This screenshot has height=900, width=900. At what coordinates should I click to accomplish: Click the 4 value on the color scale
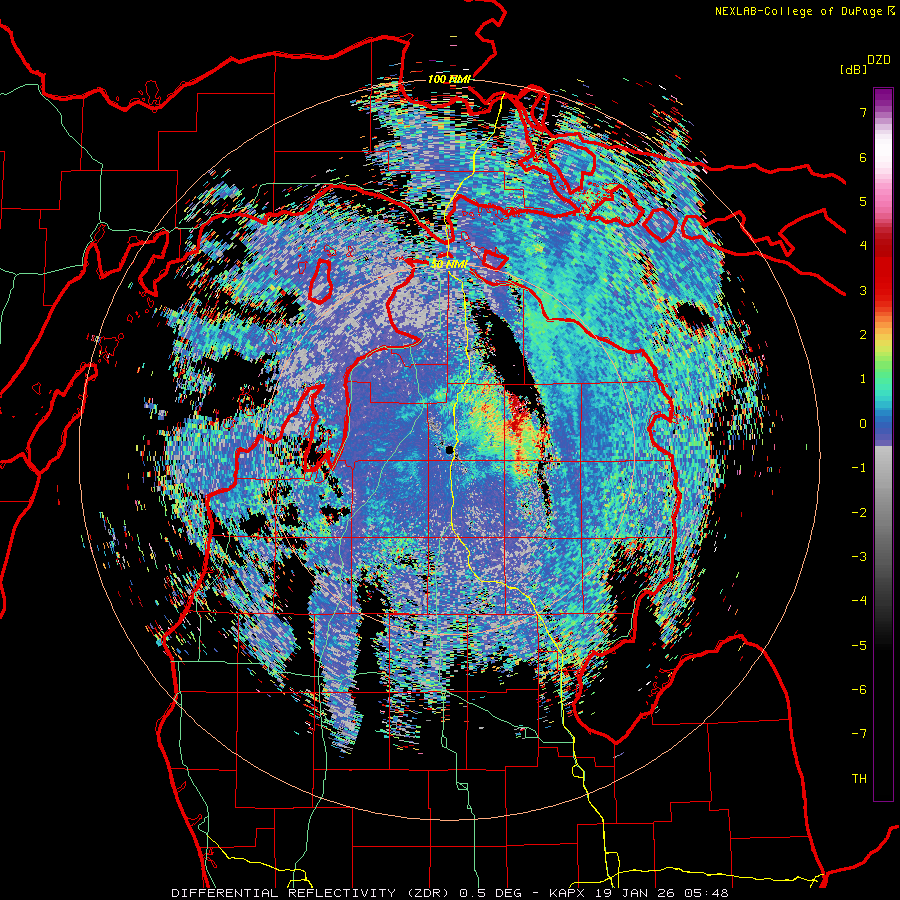click(863, 246)
